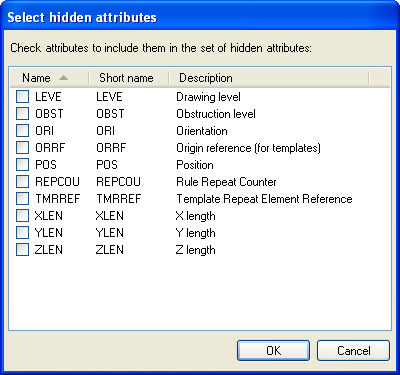Select POS in the Short name column
The height and width of the screenshot is (375, 400).
coord(107,165)
